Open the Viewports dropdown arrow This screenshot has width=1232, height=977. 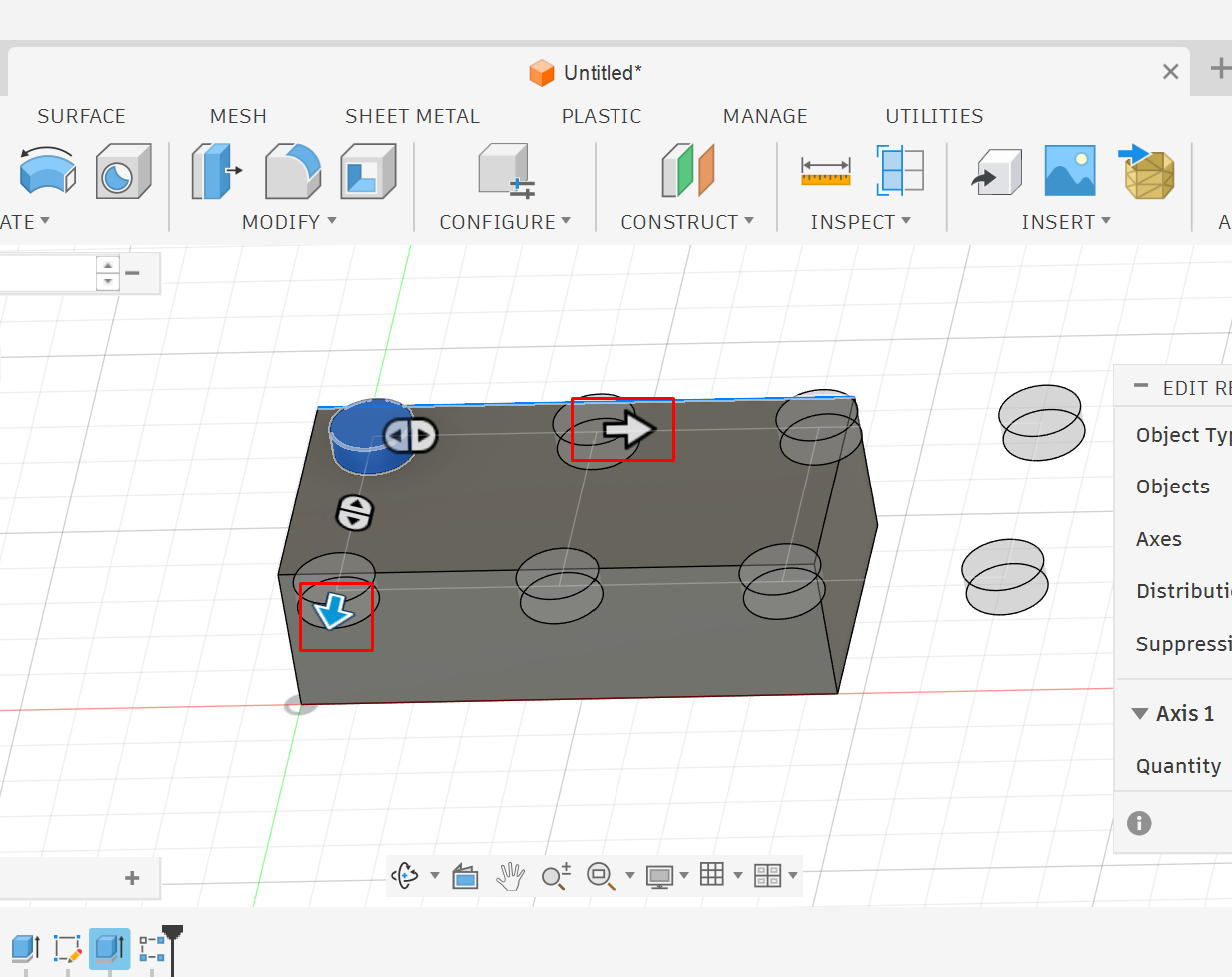(793, 876)
